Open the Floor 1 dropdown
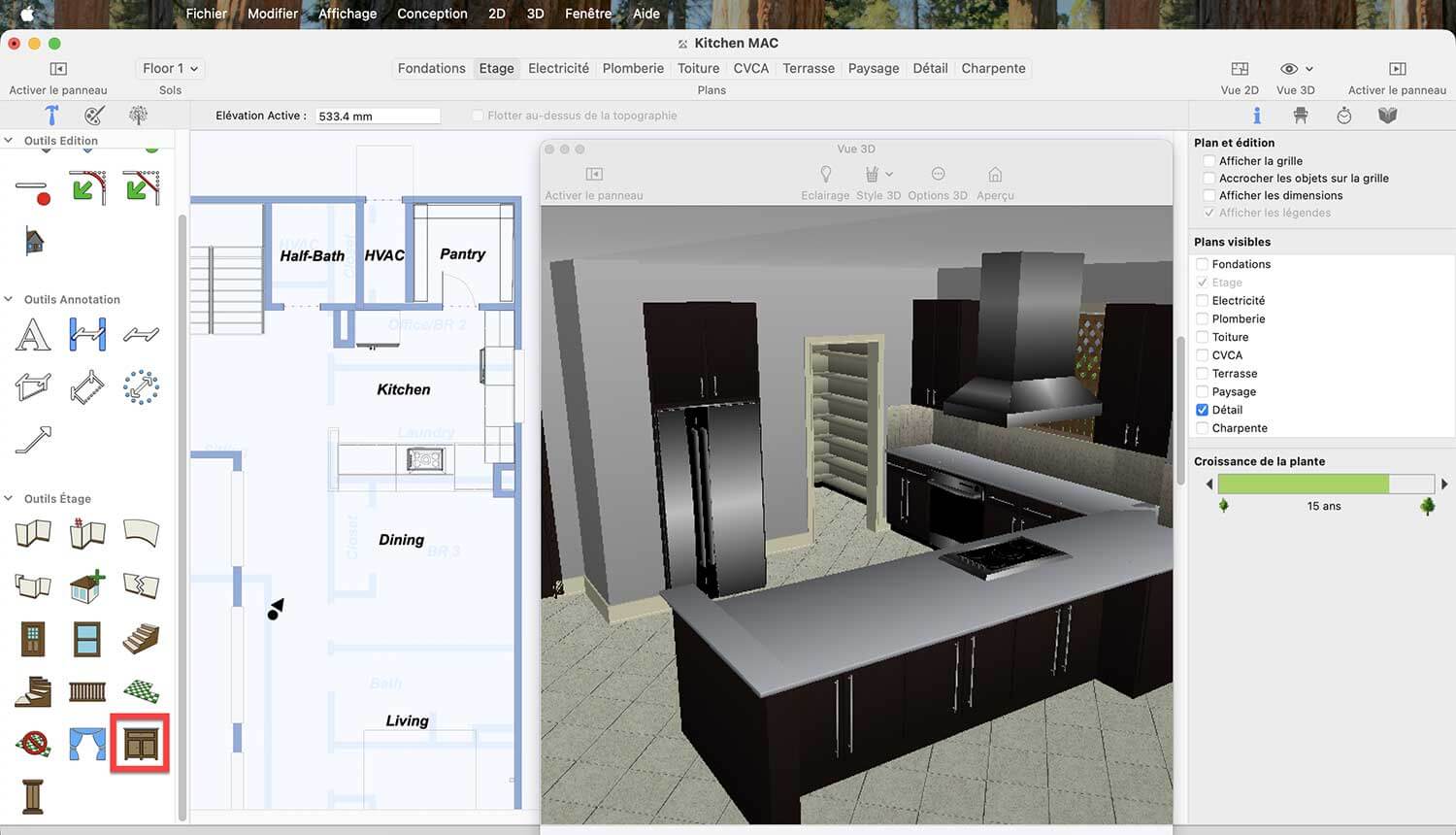 (170, 69)
